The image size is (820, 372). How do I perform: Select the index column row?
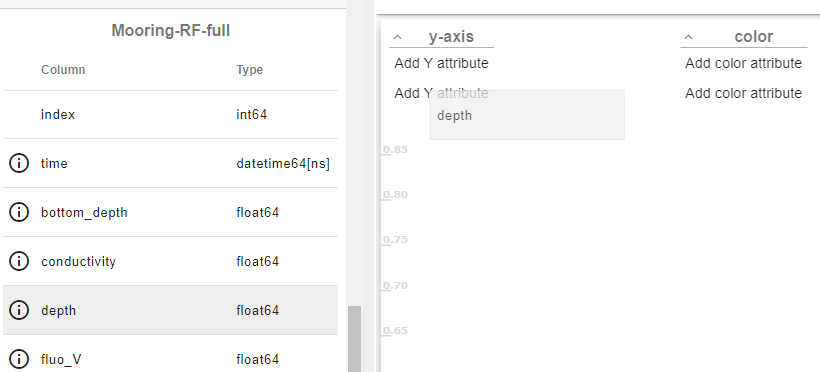coord(170,115)
